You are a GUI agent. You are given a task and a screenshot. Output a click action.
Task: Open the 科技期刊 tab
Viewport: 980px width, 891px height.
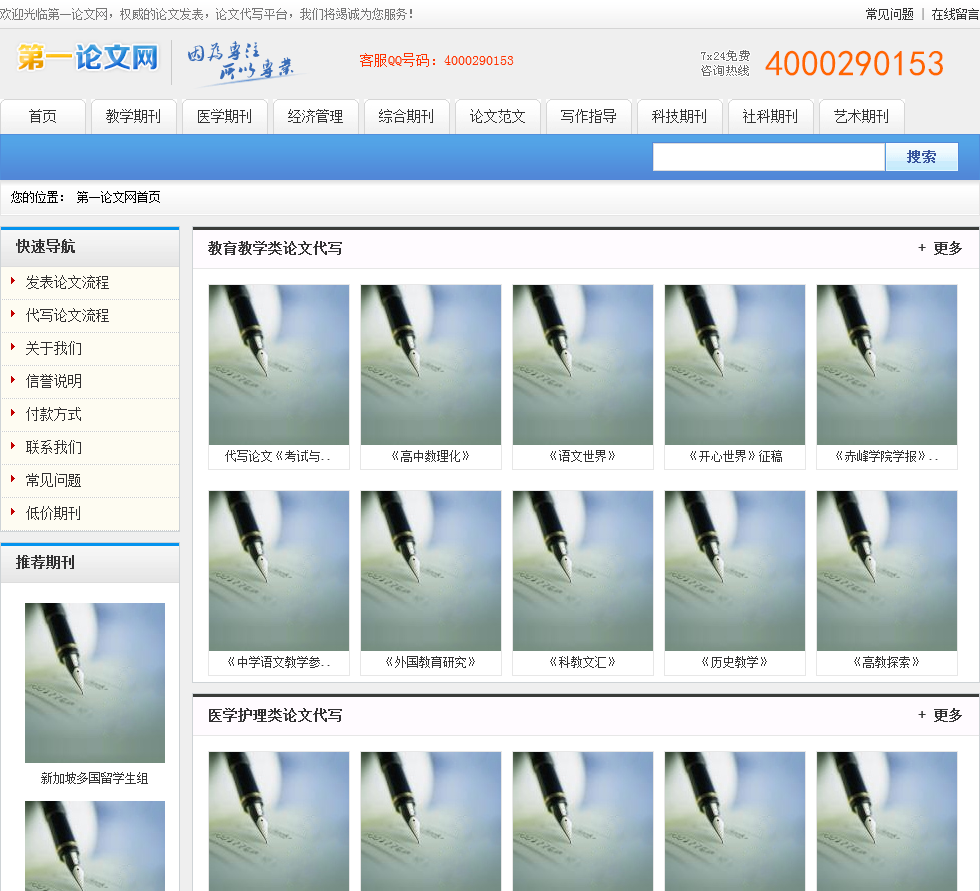point(679,116)
